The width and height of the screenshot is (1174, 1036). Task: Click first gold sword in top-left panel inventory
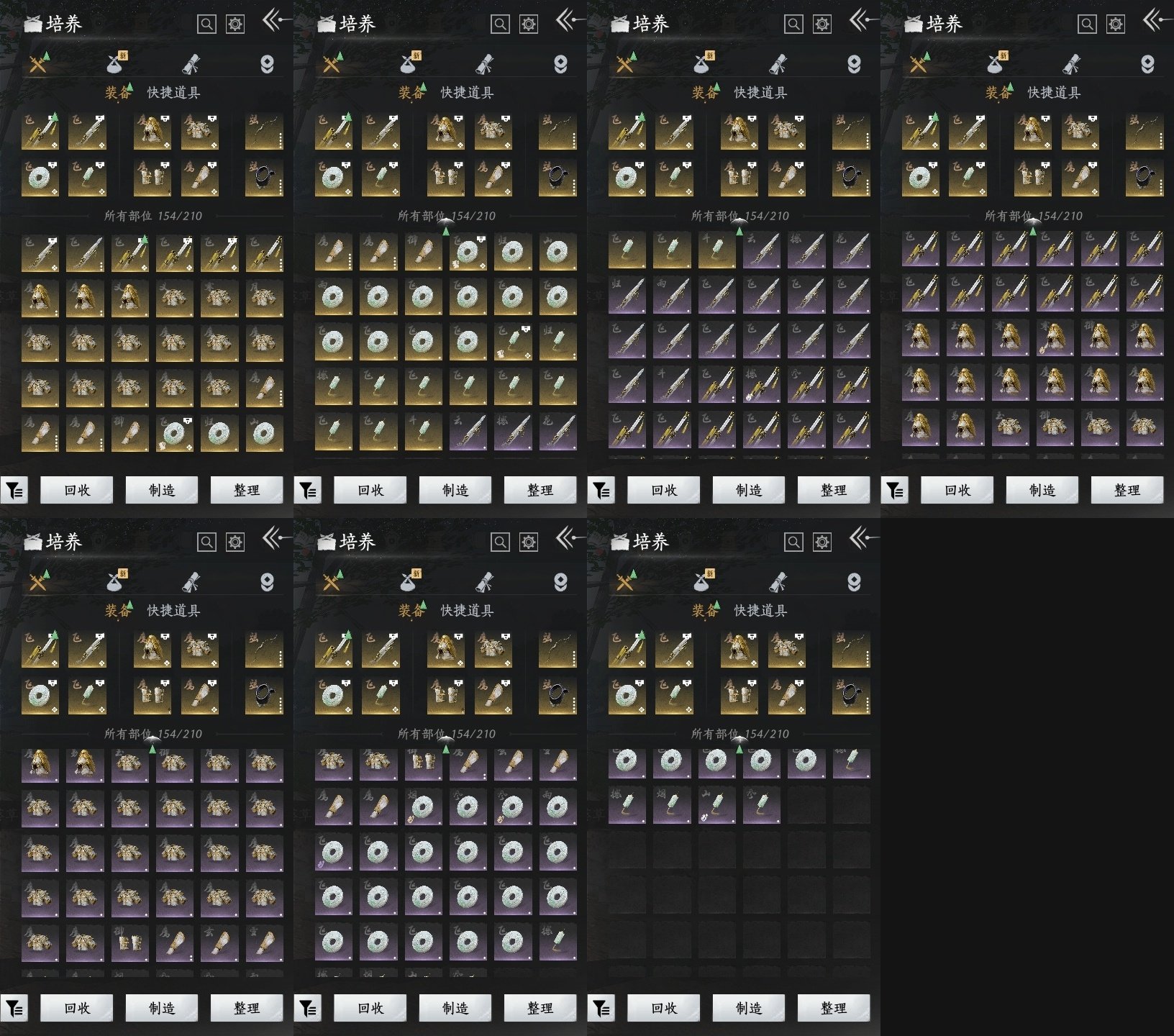40,253
